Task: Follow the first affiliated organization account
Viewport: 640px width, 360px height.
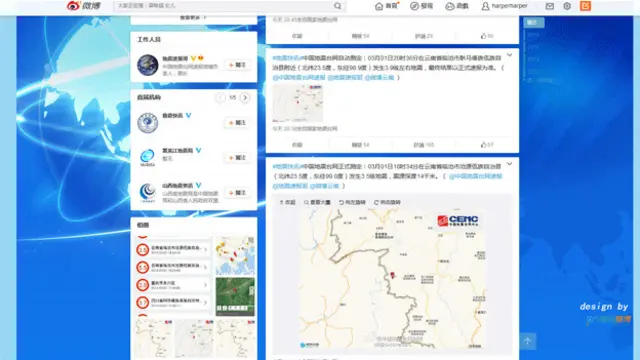Action: tap(237, 122)
